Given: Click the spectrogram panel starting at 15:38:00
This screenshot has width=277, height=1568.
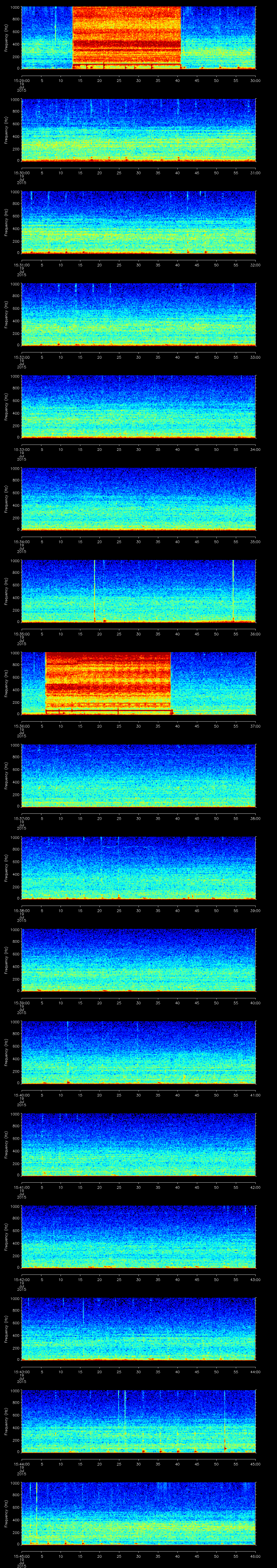Looking at the screenshot, I should click(x=139, y=868).
